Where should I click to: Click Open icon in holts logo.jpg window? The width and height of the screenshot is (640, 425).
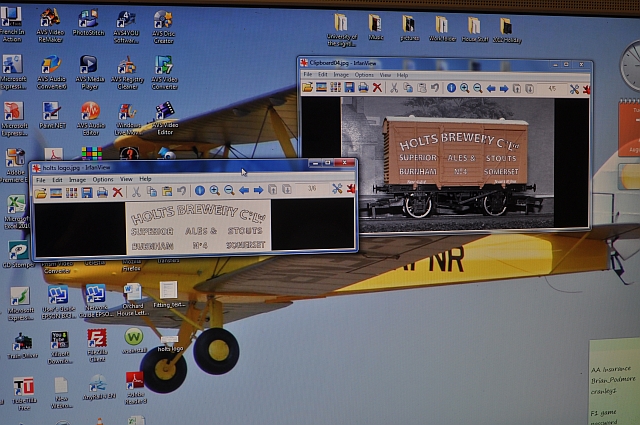pyautogui.click(x=40, y=192)
